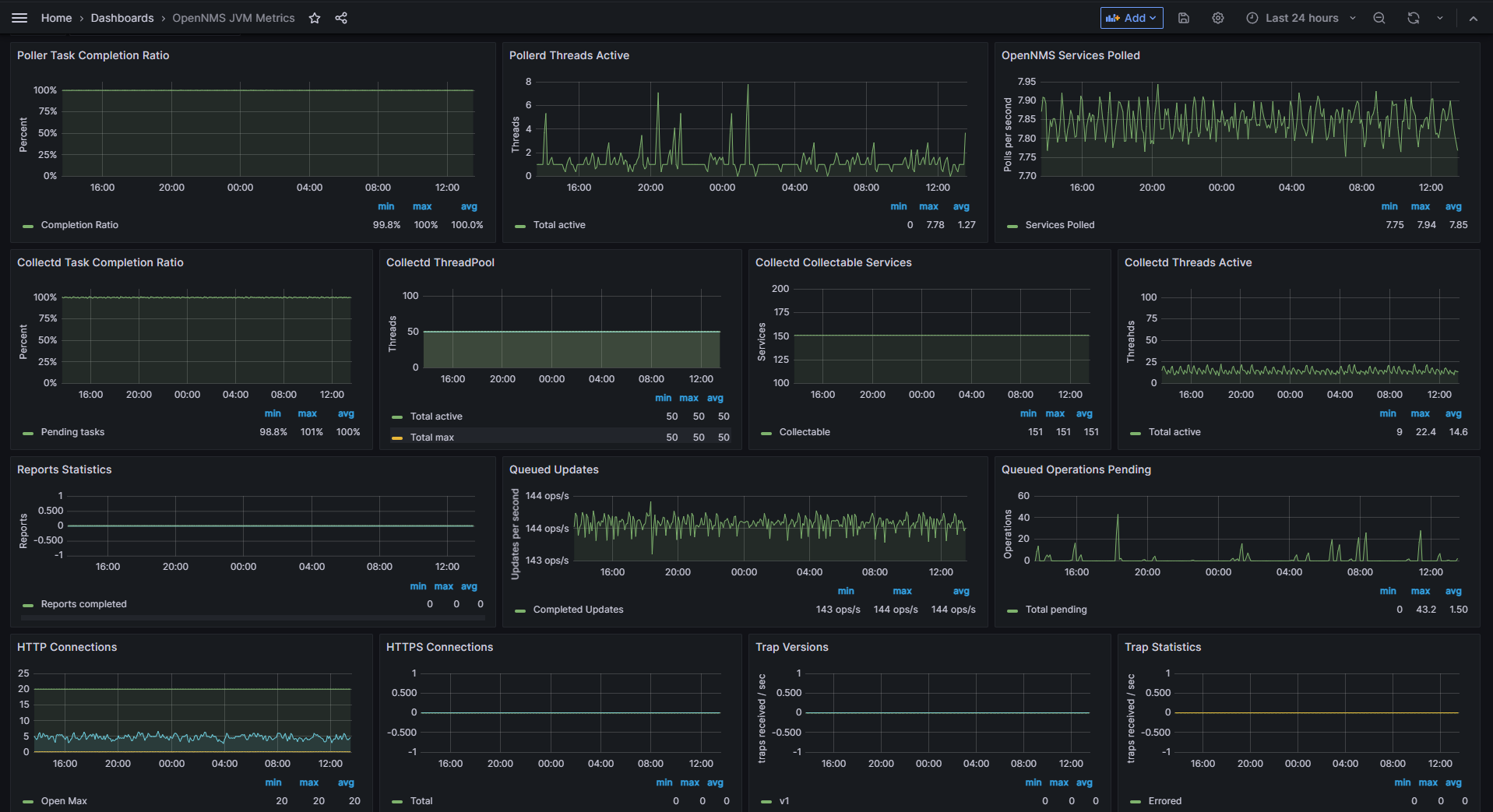The image size is (1493, 812).
Task: Click Collectd Collectable Services panel title
Action: tap(833, 262)
